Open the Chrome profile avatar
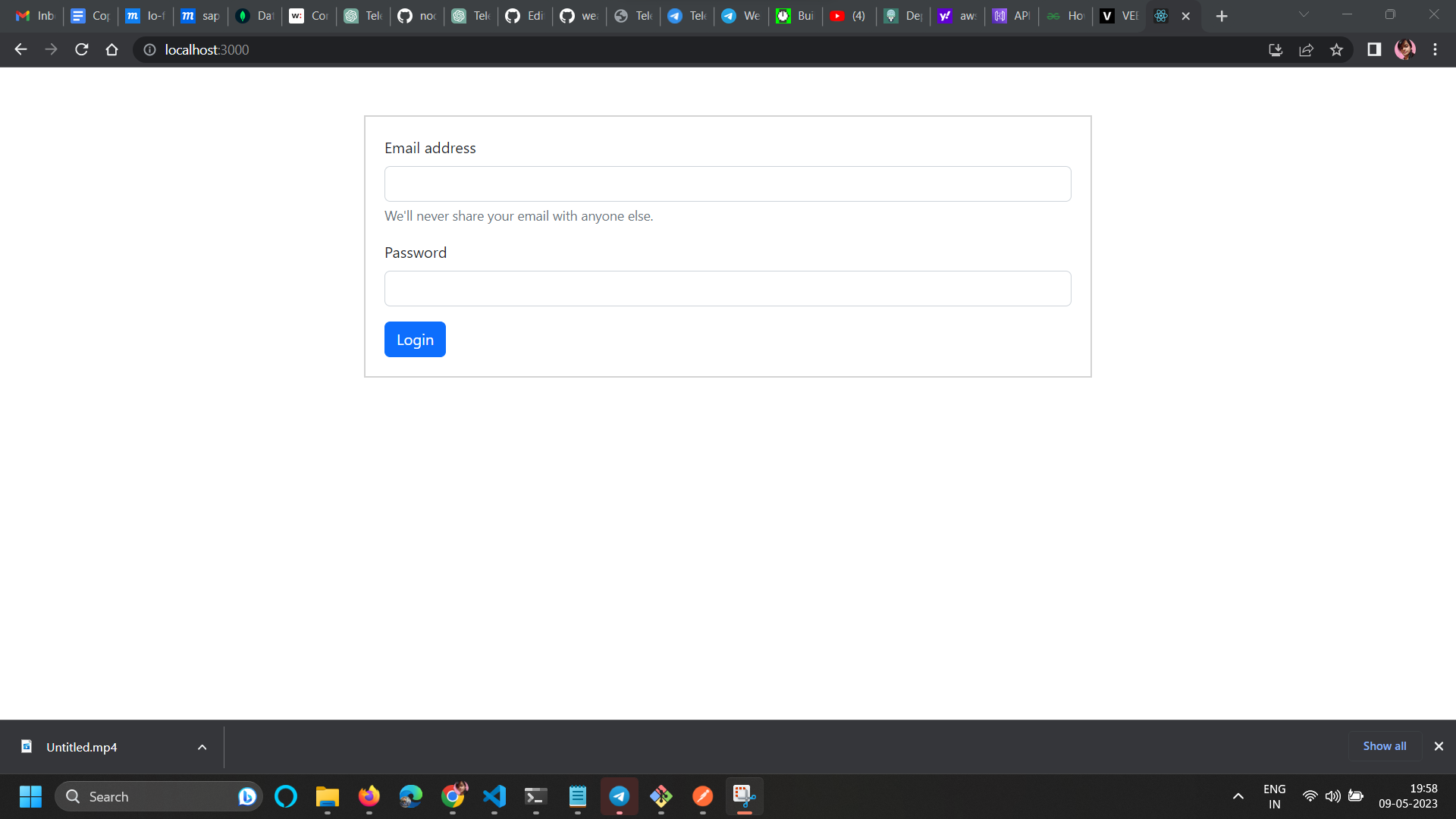This screenshot has height=819, width=1456. tap(1405, 49)
